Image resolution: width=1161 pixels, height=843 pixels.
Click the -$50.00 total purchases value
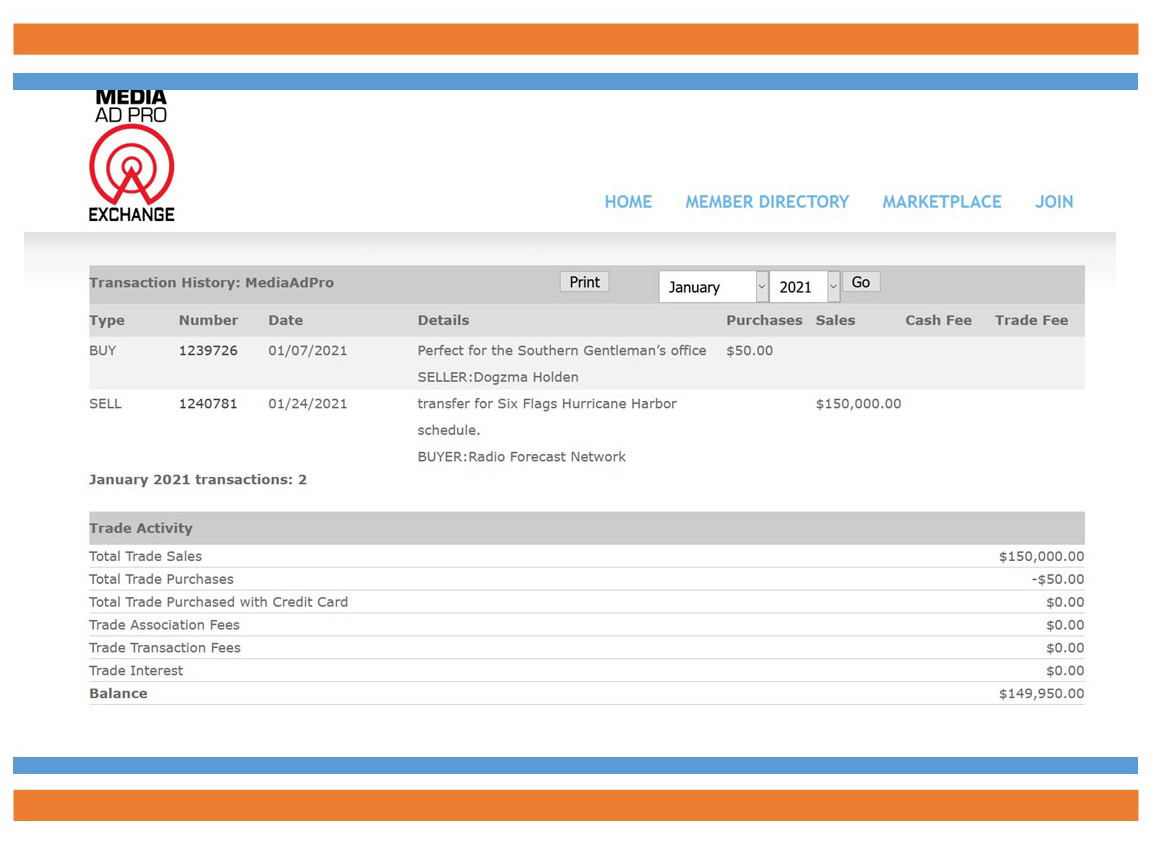pyautogui.click(x=1057, y=580)
